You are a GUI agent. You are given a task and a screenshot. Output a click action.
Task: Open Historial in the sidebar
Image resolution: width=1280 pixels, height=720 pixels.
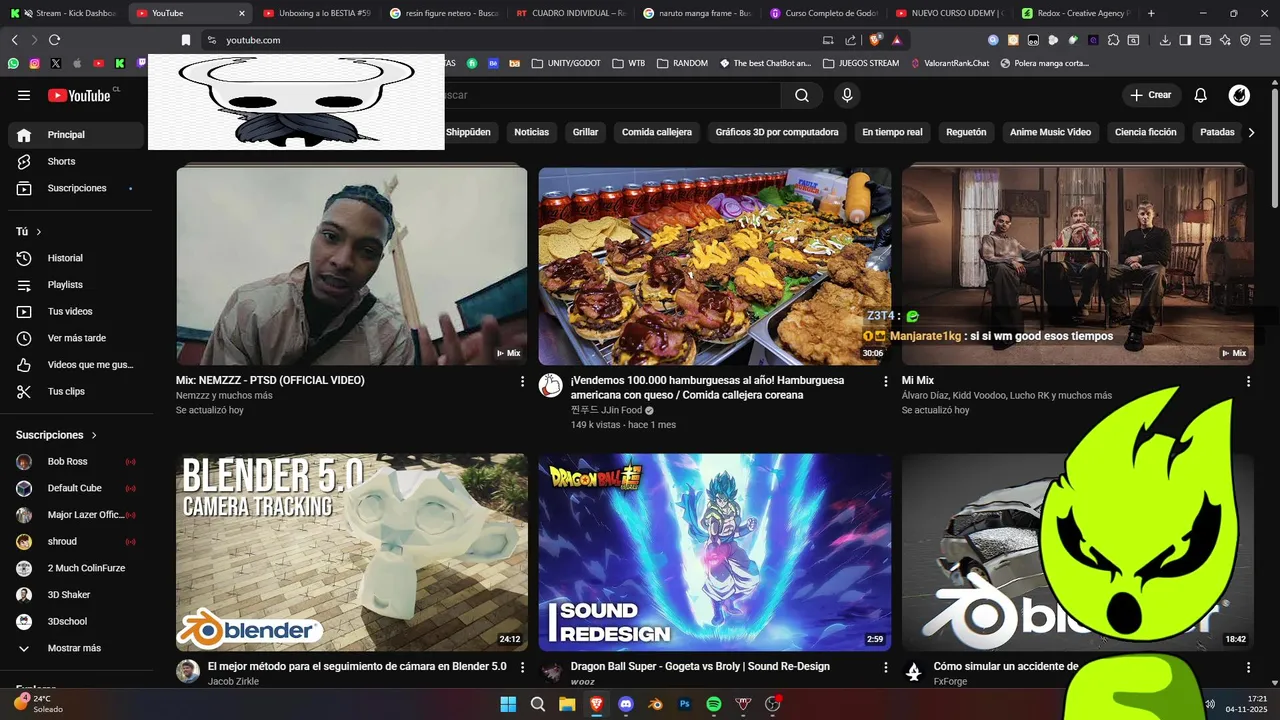(76, 258)
